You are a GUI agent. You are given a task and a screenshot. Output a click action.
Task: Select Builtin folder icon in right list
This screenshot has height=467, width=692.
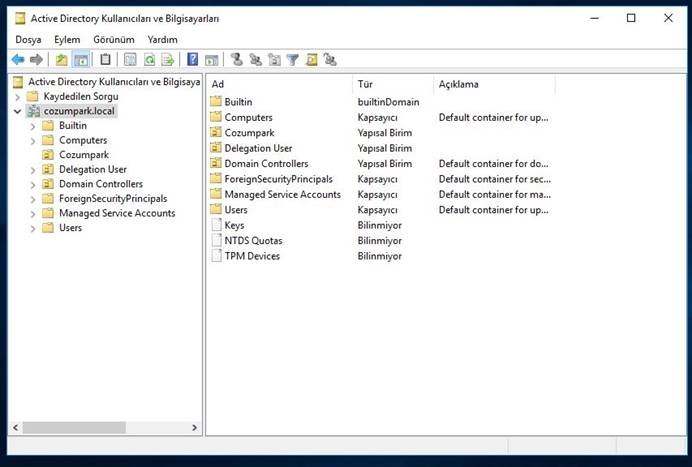[x=216, y=102]
